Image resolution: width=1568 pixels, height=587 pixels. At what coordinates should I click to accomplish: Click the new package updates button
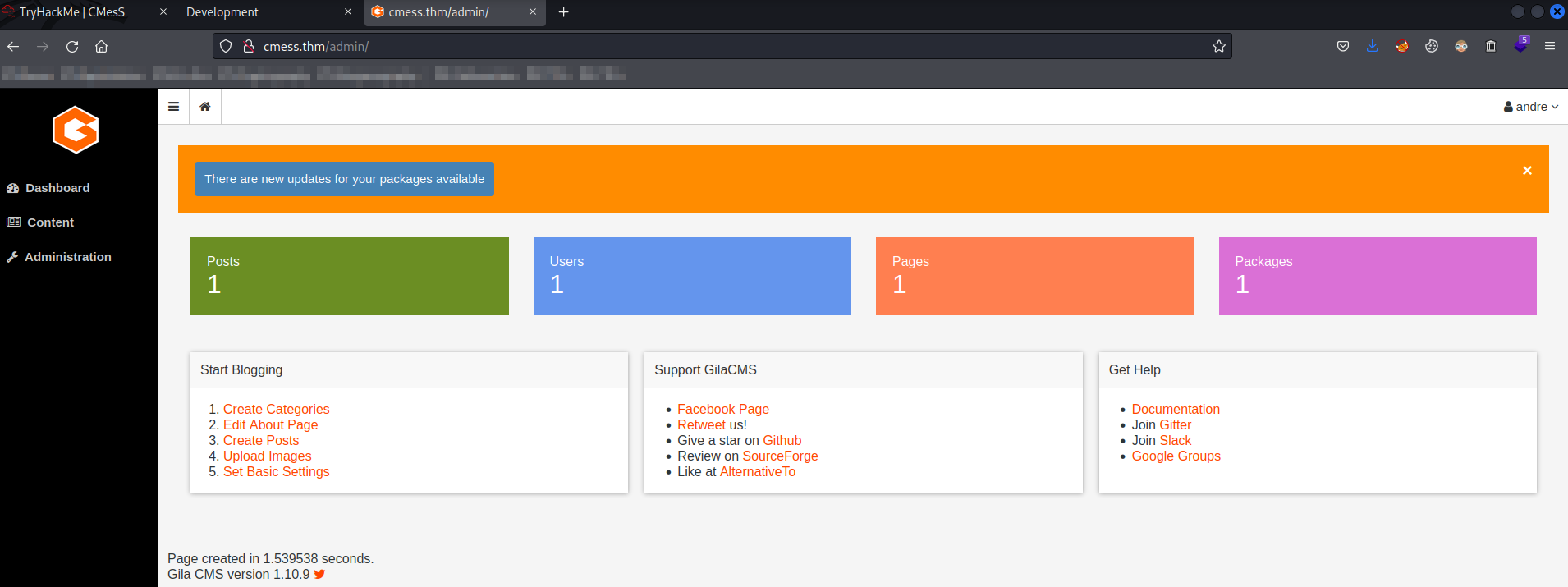point(344,179)
